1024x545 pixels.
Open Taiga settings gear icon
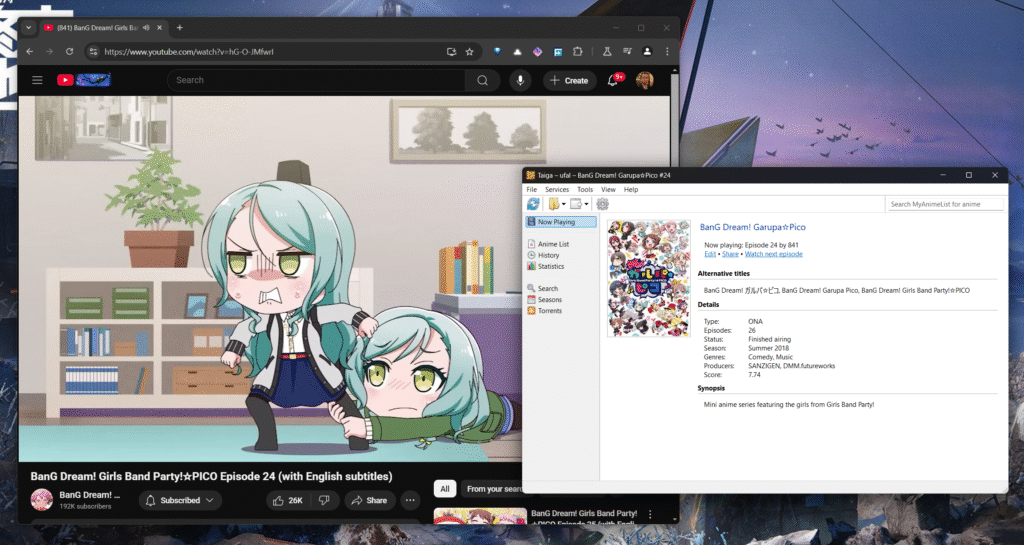[602, 204]
